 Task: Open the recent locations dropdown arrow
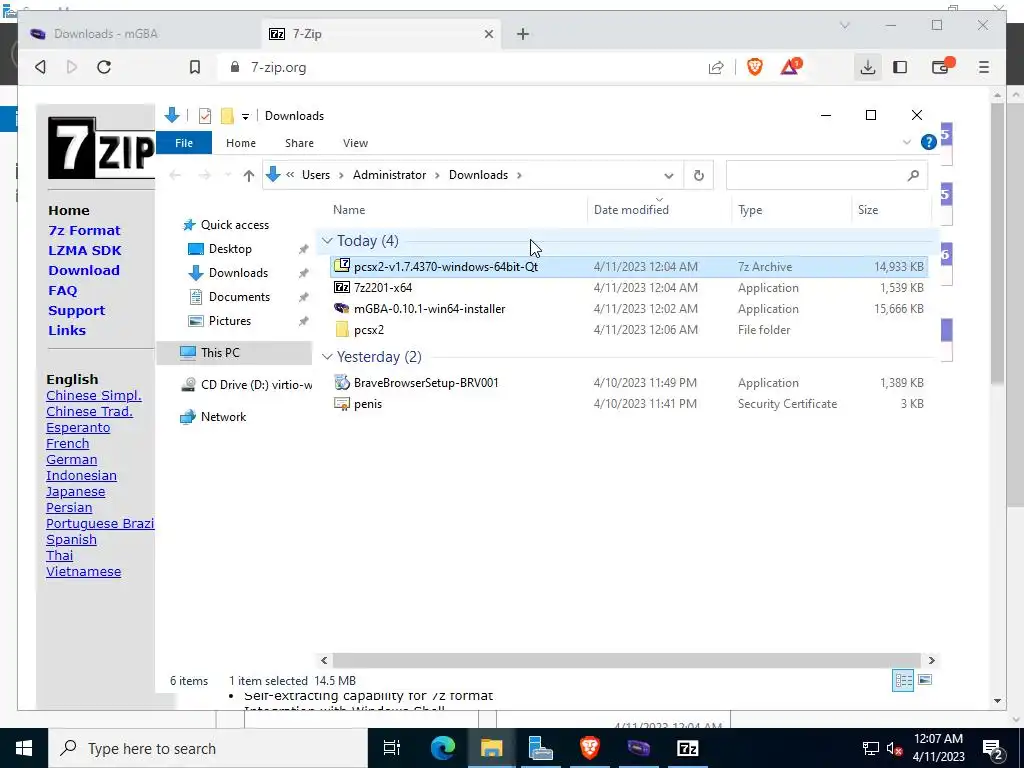(x=227, y=175)
